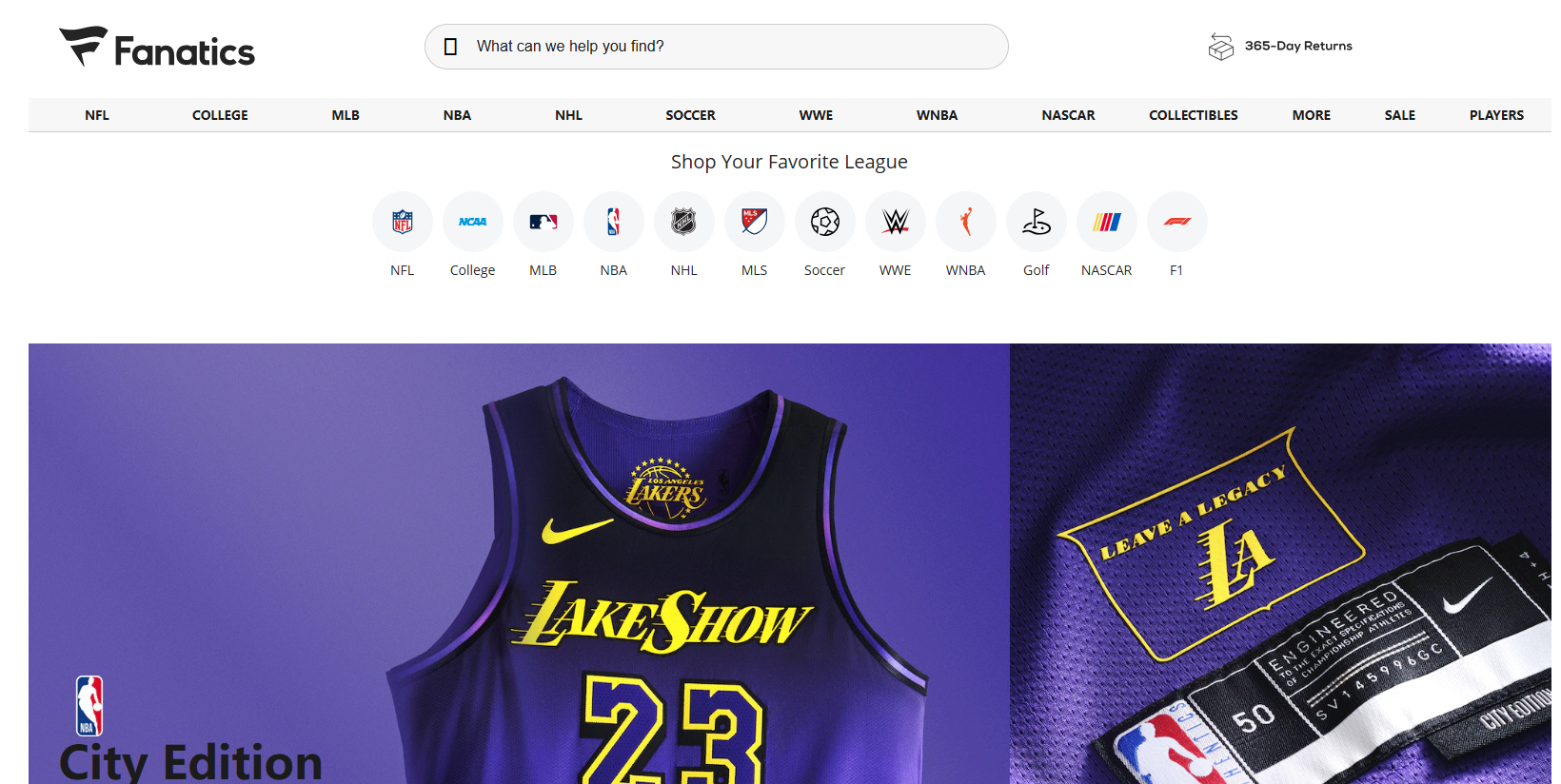This screenshot has width=1561, height=784.
Task: Click the NASCAR label under league icons
Action: 1107,270
